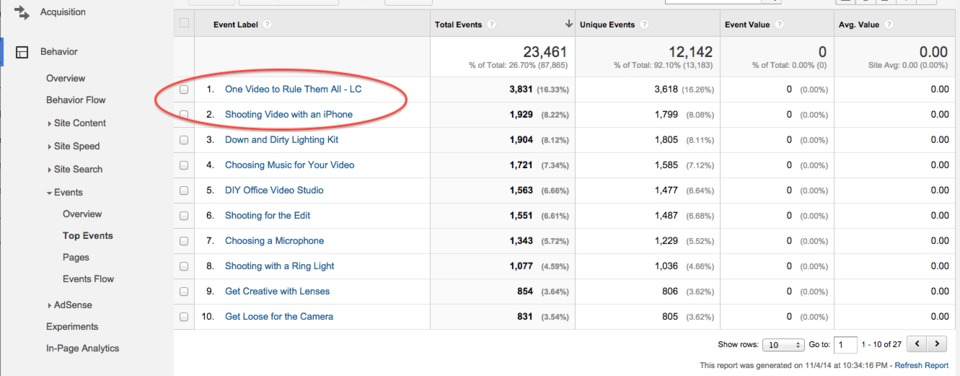Open the Events Overview report
The width and height of the screenshot is (960, 376).
click(82, 214)
